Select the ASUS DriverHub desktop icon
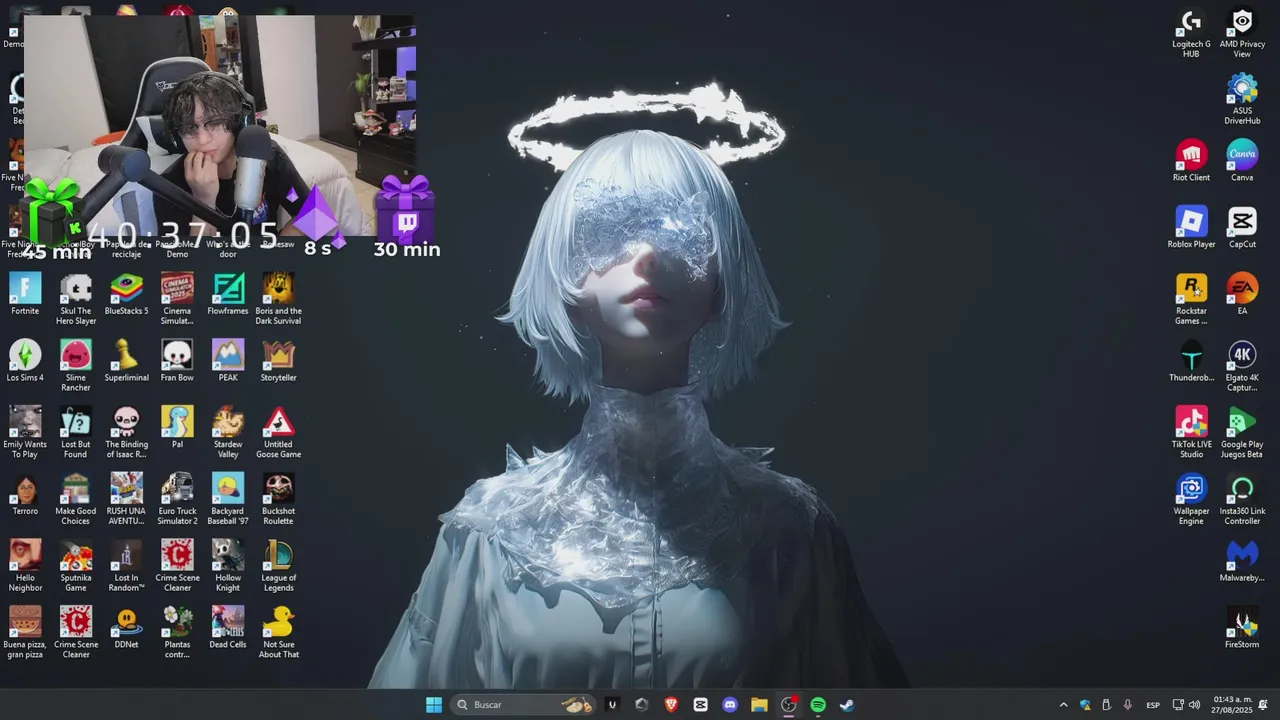Screen dimensions: 1280x720 [x=1242, y=99]
